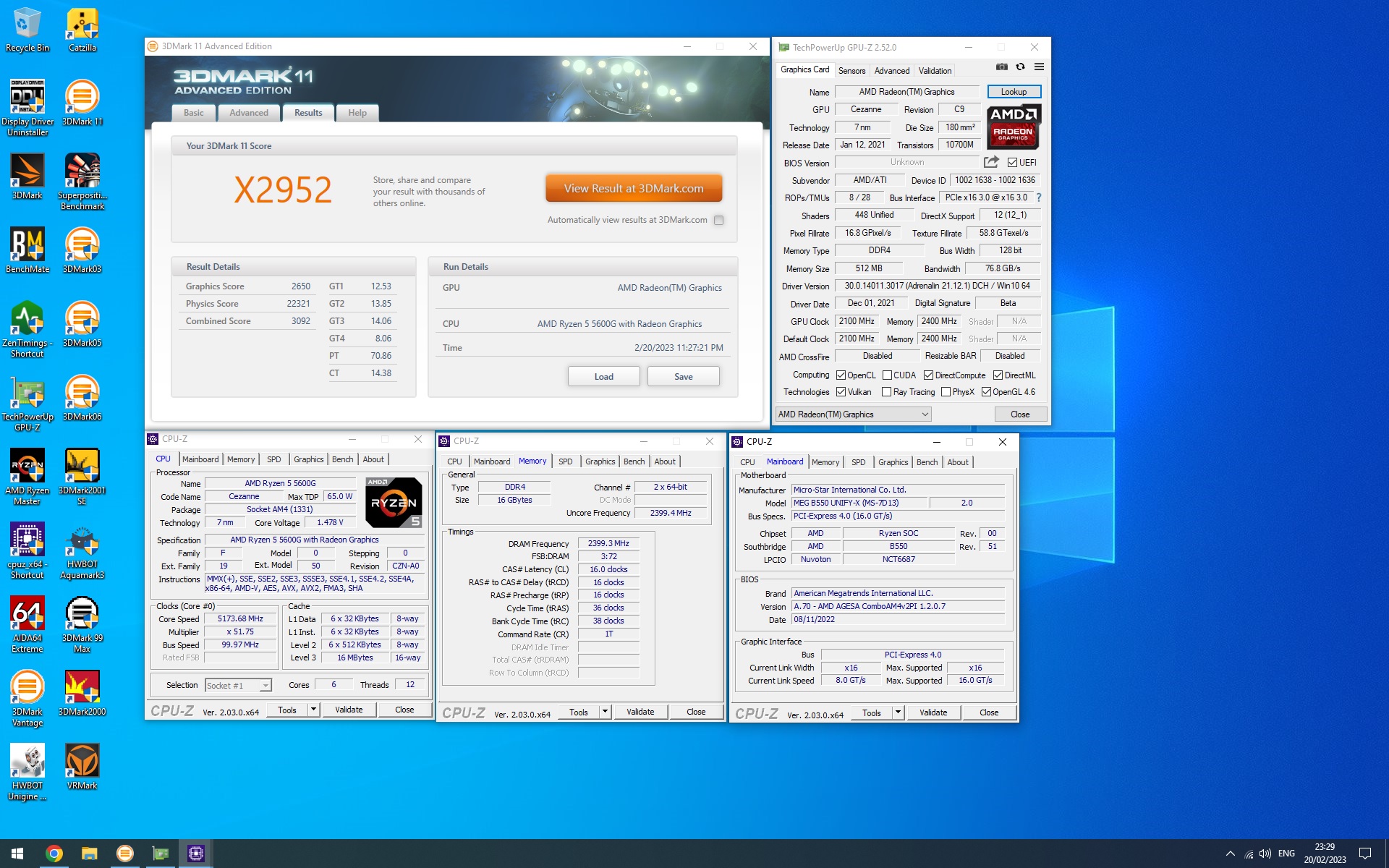Viewport: 1389px width, 868px height.
Task: Click the Save button in Run Details
Action: pos(684,376)
